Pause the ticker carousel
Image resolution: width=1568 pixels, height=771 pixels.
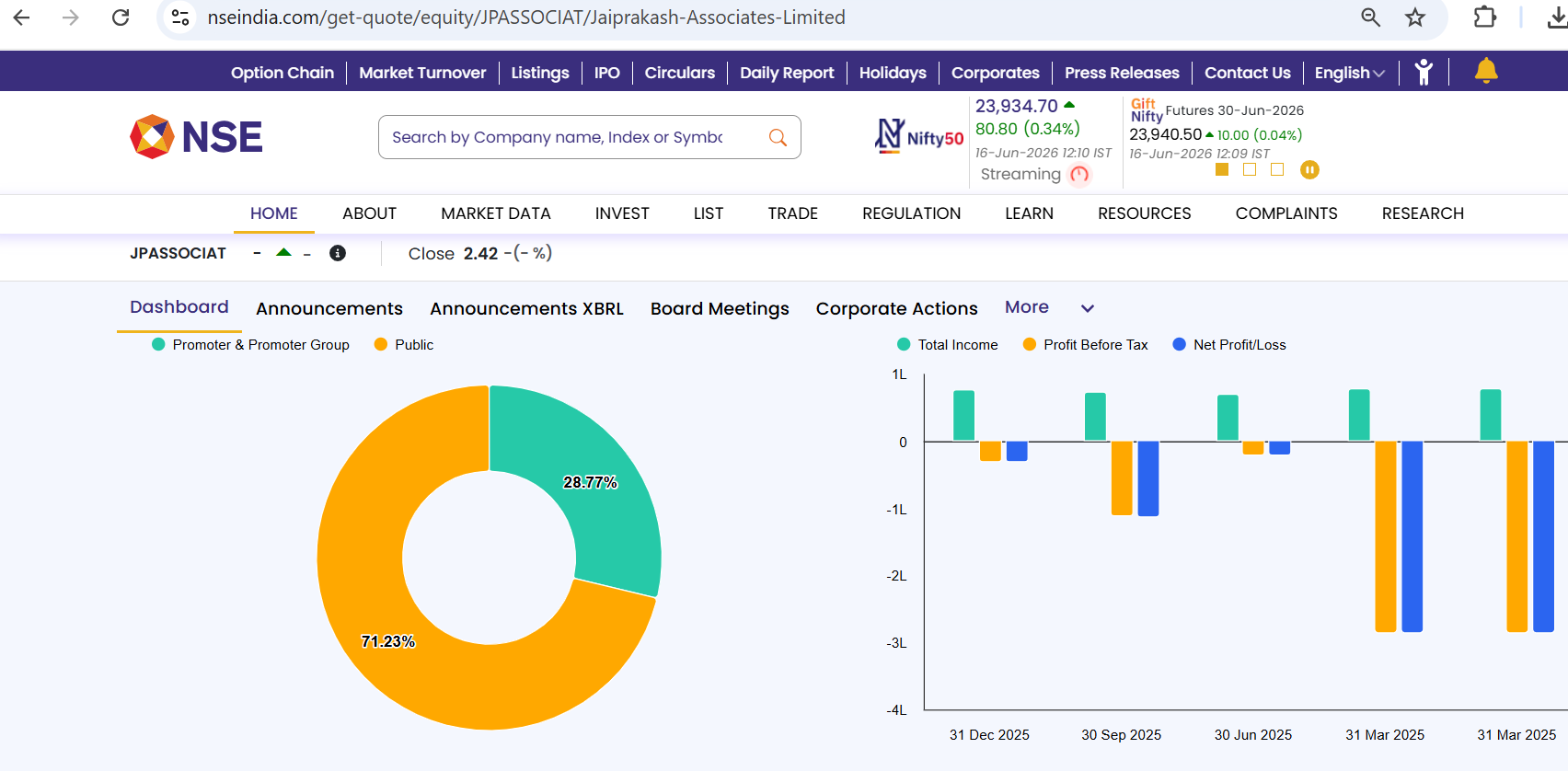(x=1309, y=169)
